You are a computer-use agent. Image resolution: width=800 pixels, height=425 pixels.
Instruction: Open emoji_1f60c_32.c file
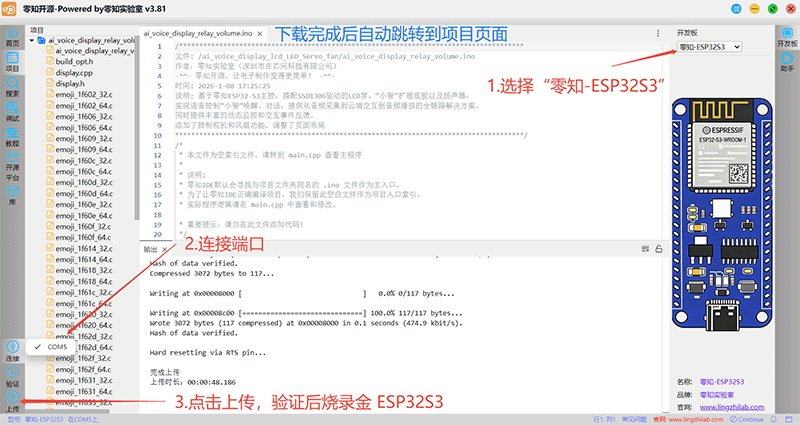point(84,160)
